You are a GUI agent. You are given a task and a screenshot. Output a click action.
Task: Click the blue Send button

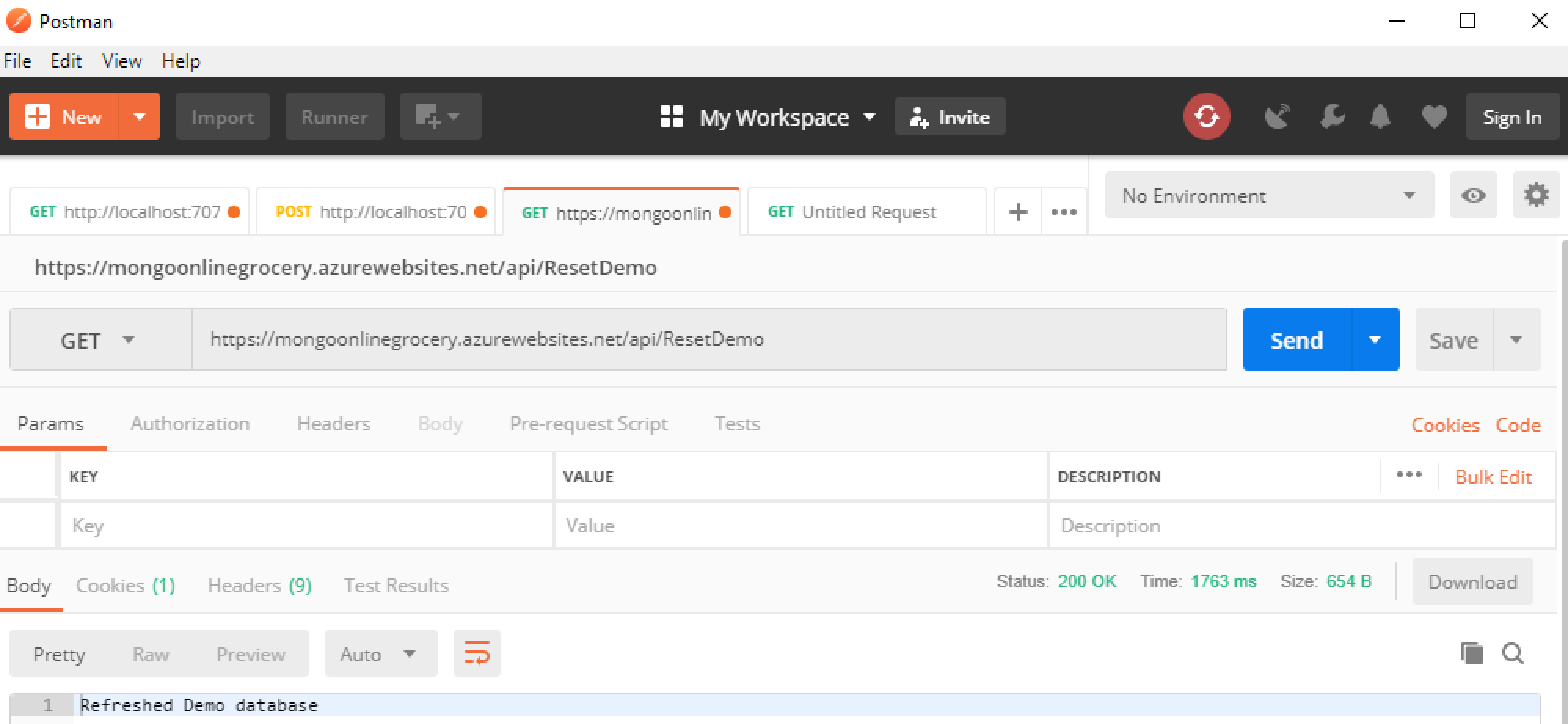(1296, 340)
